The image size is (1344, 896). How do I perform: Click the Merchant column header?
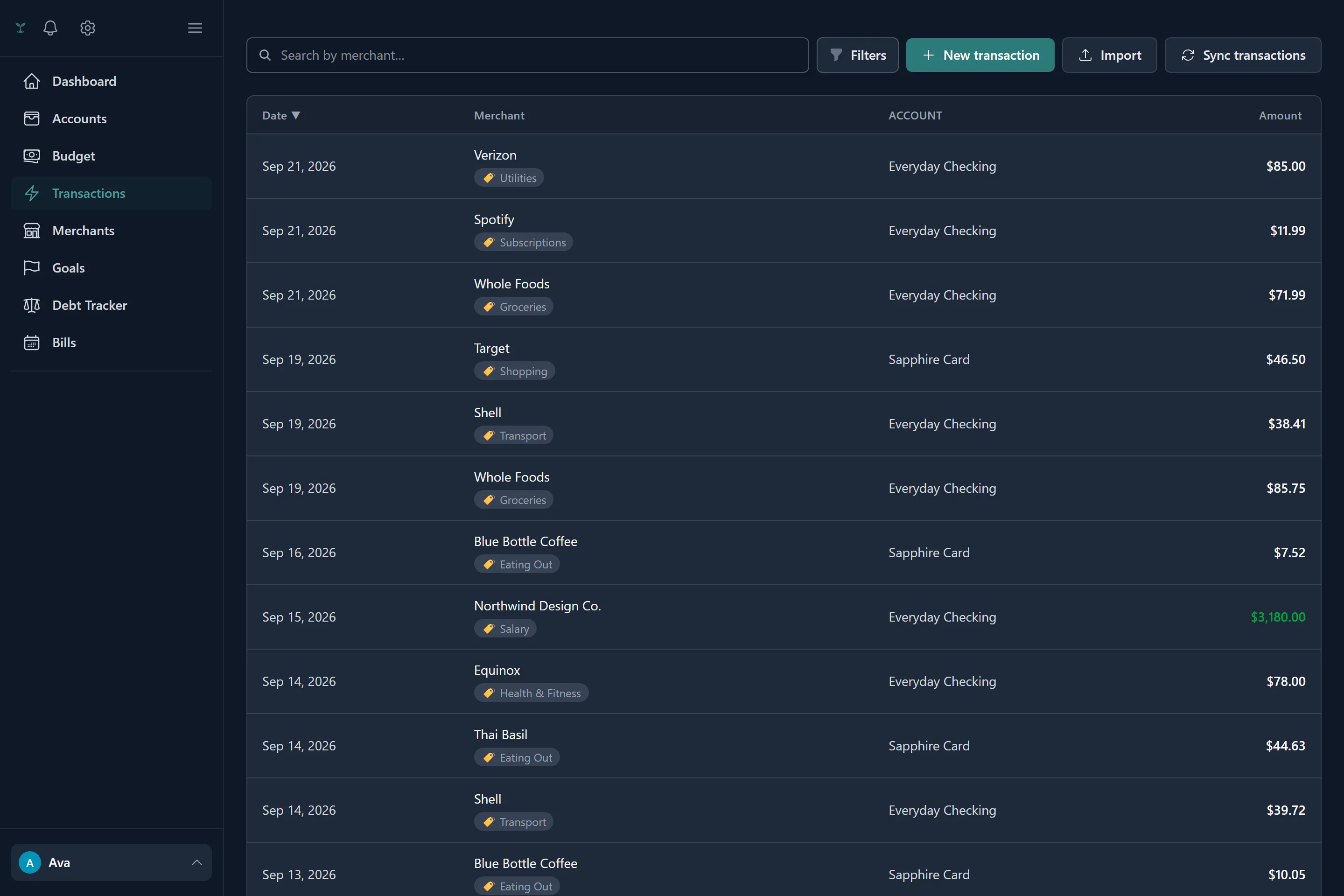point(499,115)
